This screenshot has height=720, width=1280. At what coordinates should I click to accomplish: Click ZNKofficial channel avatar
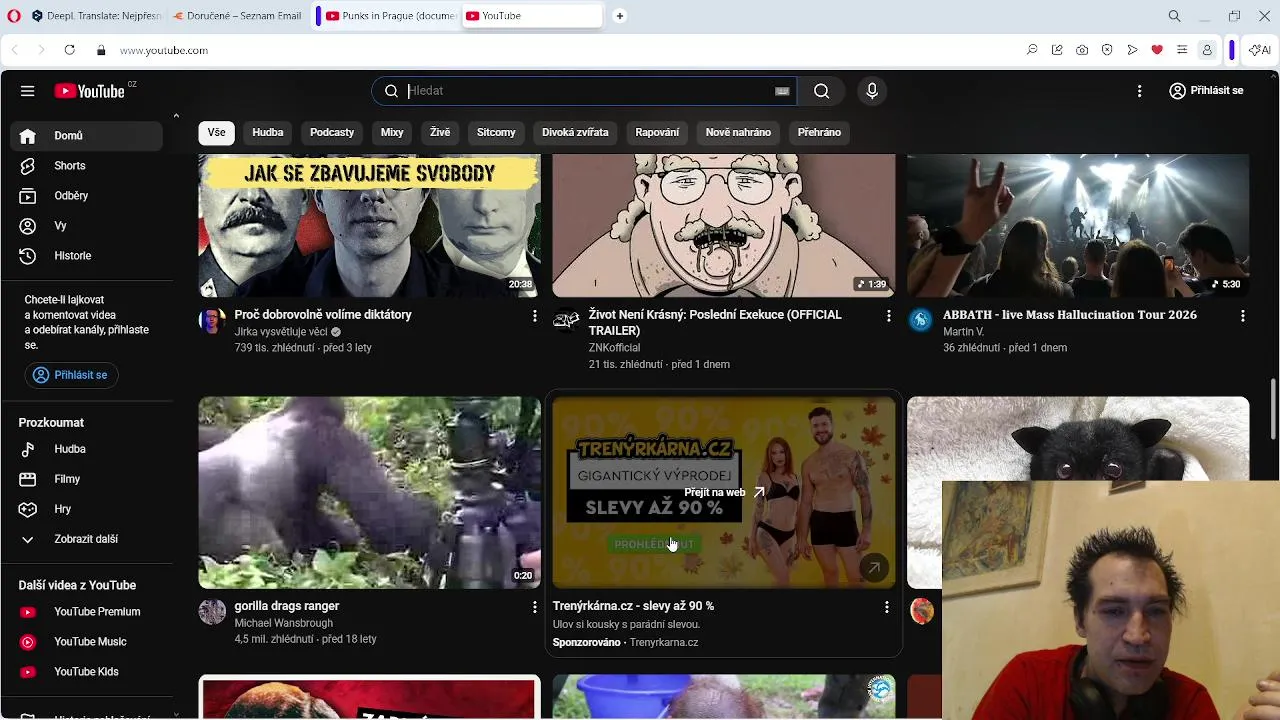566,320
